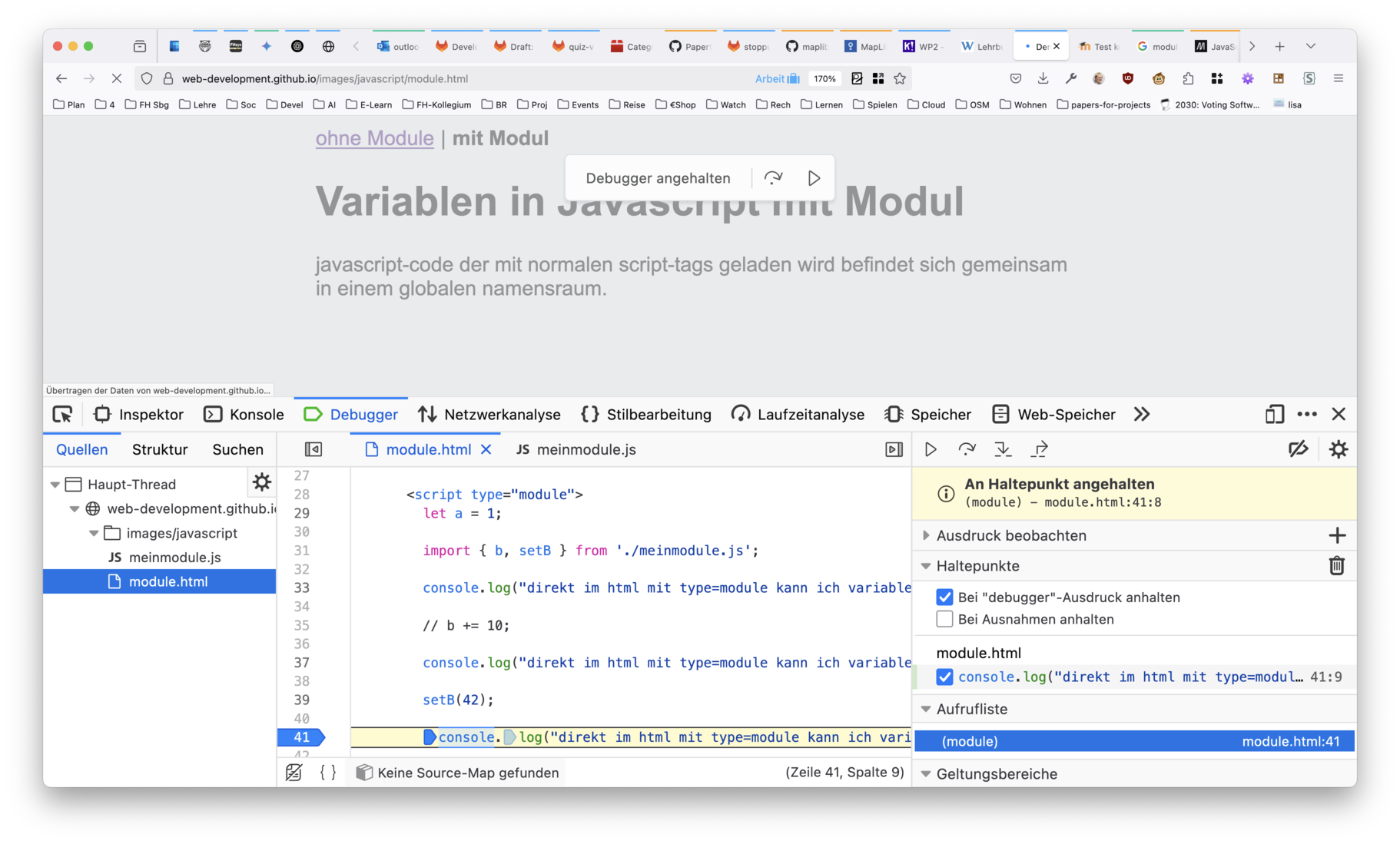
Task: Open a new browser tab
Action: (1279, 47)
